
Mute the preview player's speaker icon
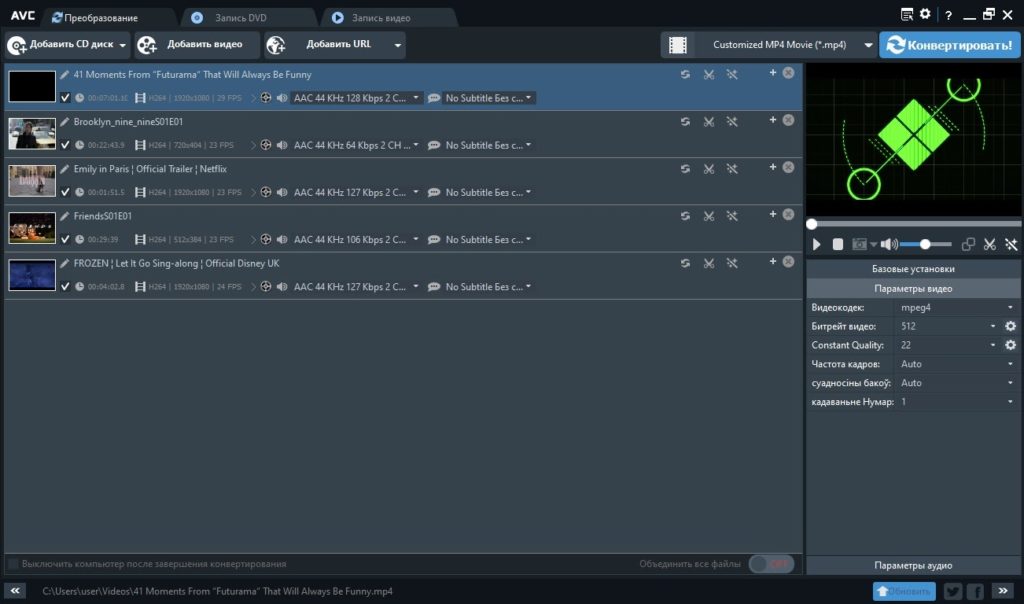pyautogui.click(x=887, y=245)
